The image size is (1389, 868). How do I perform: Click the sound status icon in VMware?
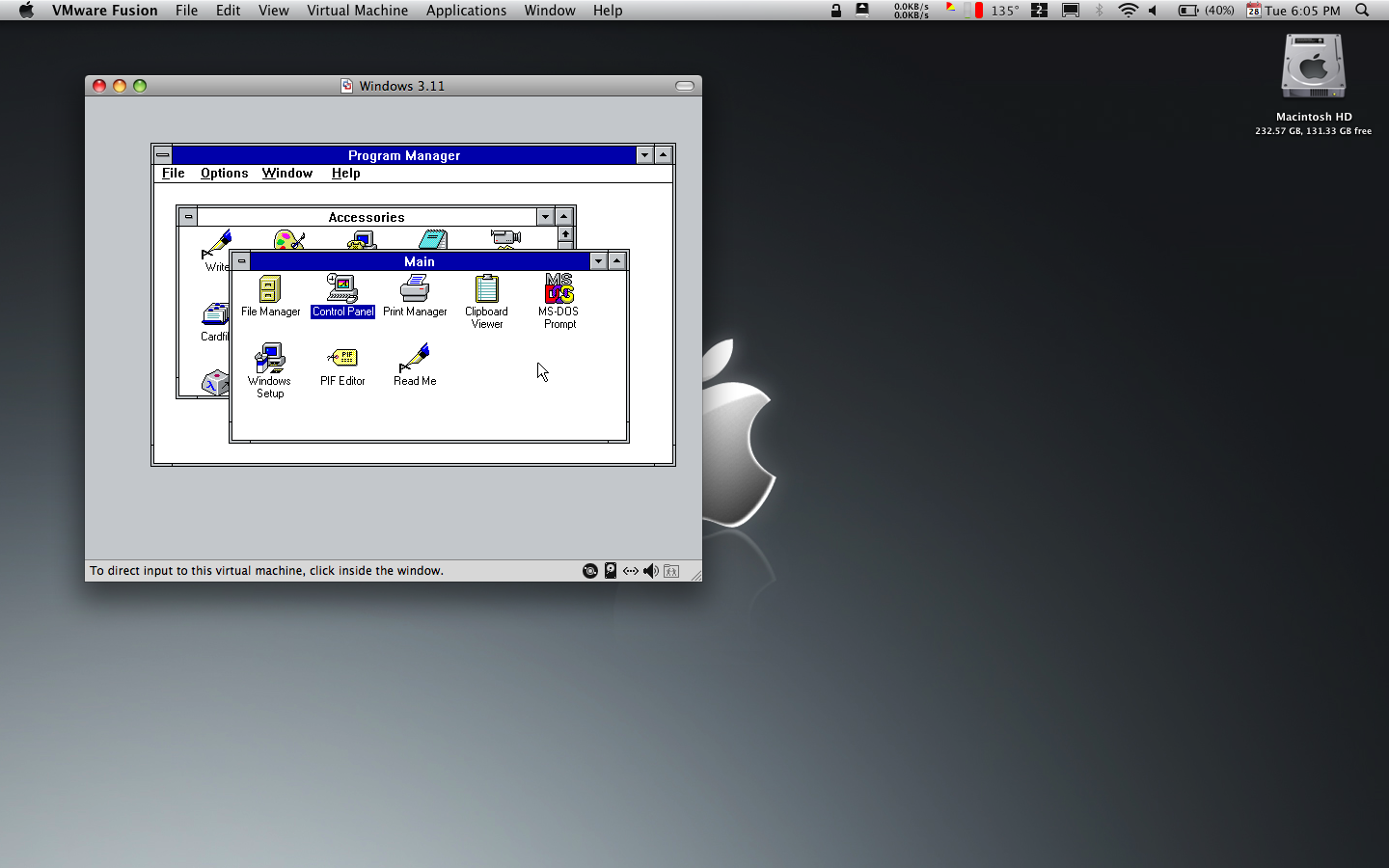(651, 571)
